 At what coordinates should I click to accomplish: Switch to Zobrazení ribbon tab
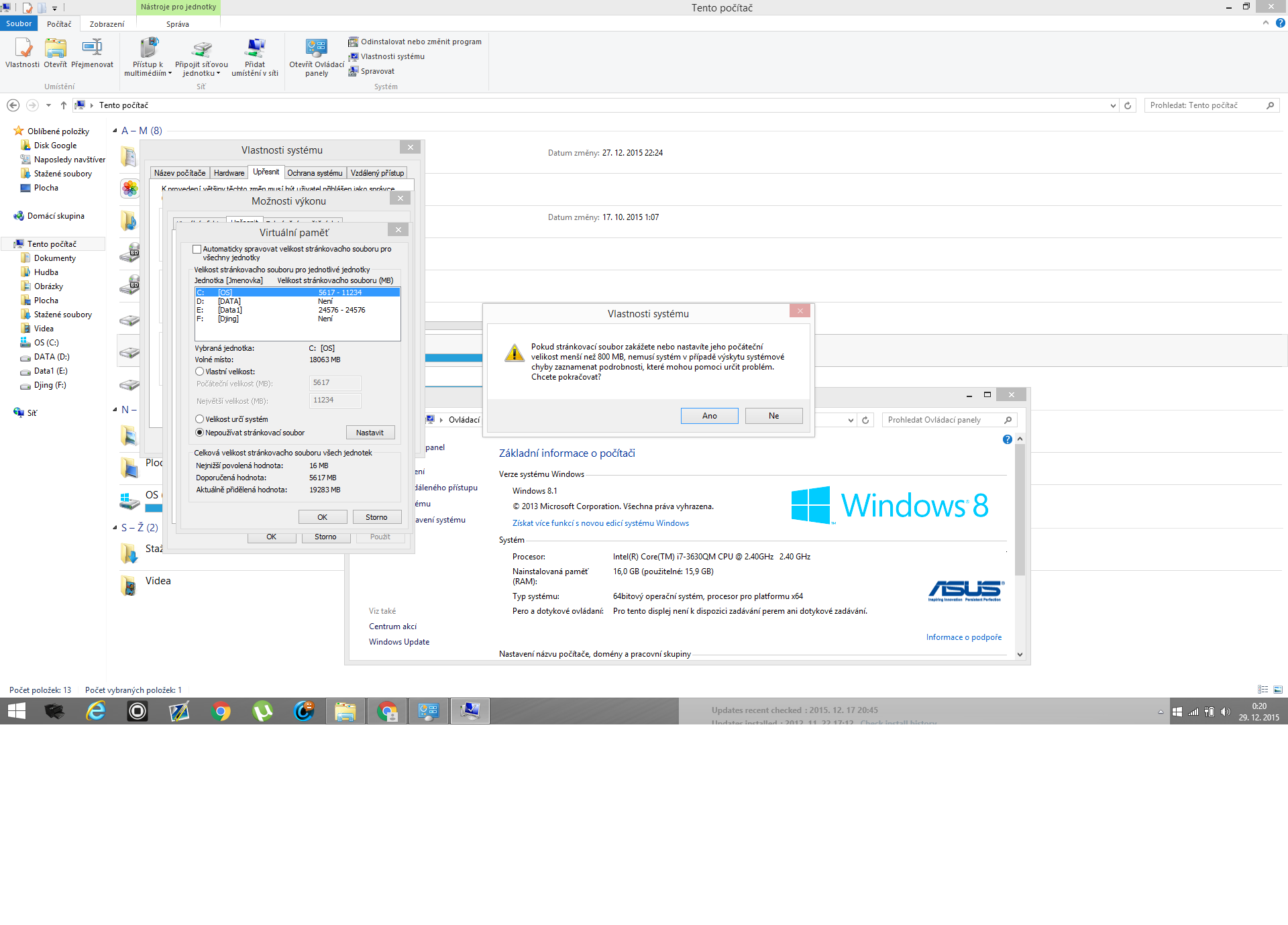point(107,24)
